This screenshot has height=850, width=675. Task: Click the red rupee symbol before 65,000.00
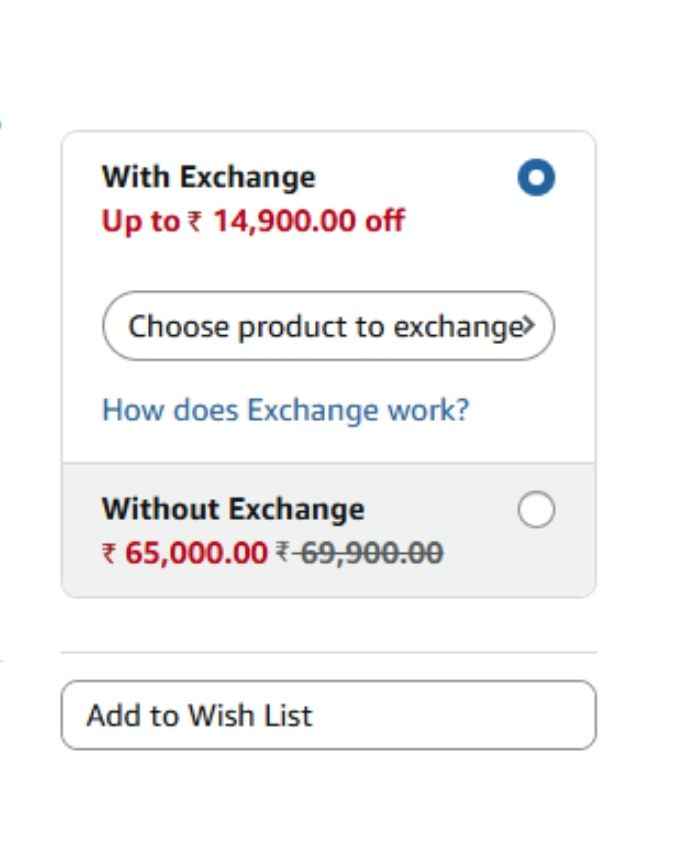[109, 553]
